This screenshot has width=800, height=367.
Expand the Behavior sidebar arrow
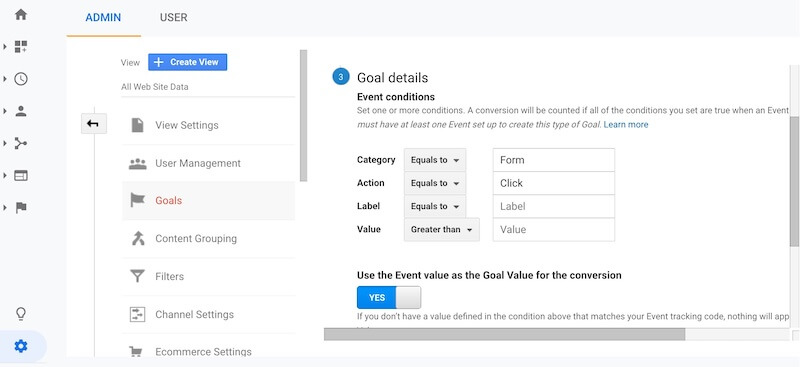pyautogui.click(x=5, y=176)
